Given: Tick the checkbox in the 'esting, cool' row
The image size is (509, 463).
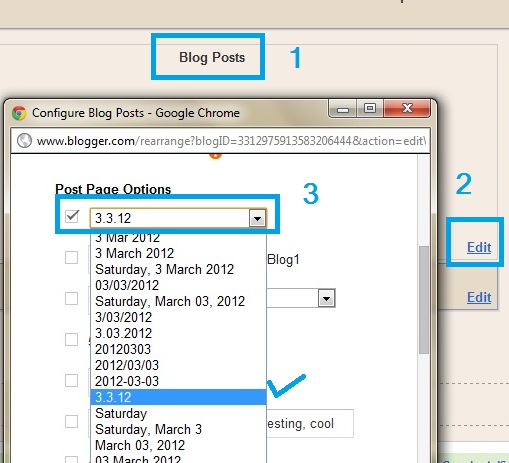Looking at the screenshot, I should pos(71,421).
